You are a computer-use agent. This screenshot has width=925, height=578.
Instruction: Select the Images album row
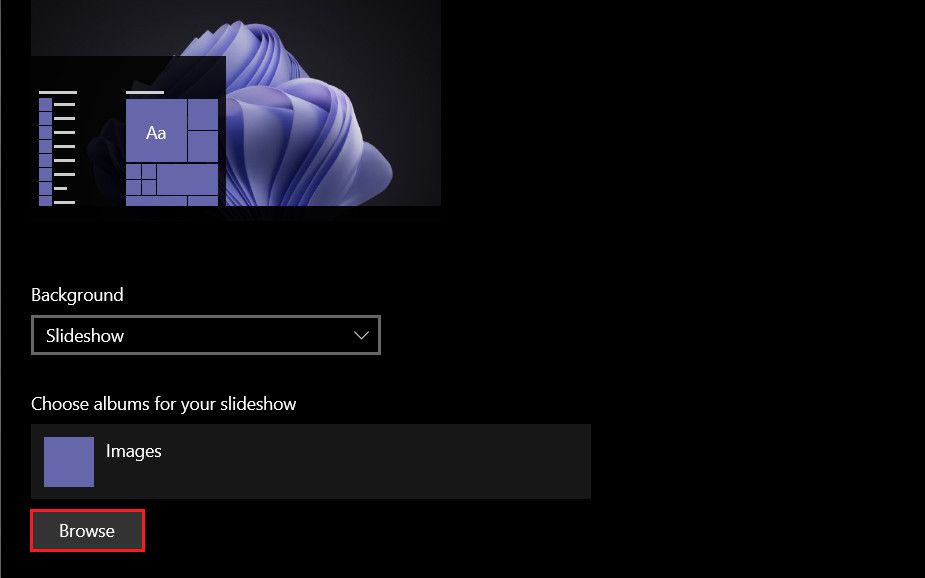tap(311, 461)
